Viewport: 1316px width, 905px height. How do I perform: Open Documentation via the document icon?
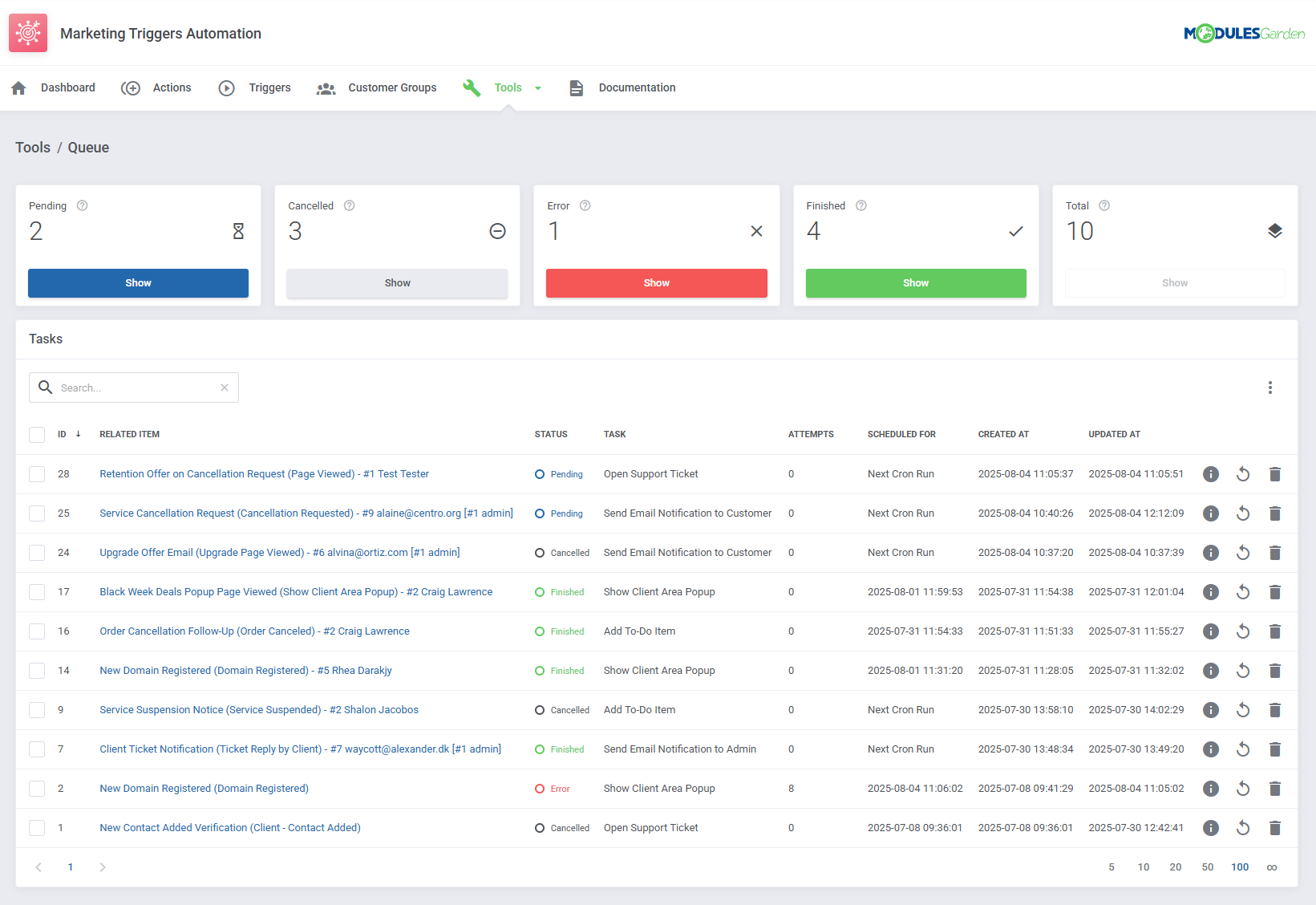click(577, 88)
